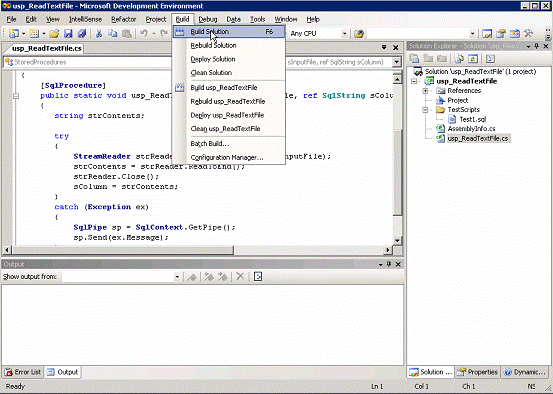Open the Tools menu
The width and height of the screenshot is (553, 394).
(257, 19)
